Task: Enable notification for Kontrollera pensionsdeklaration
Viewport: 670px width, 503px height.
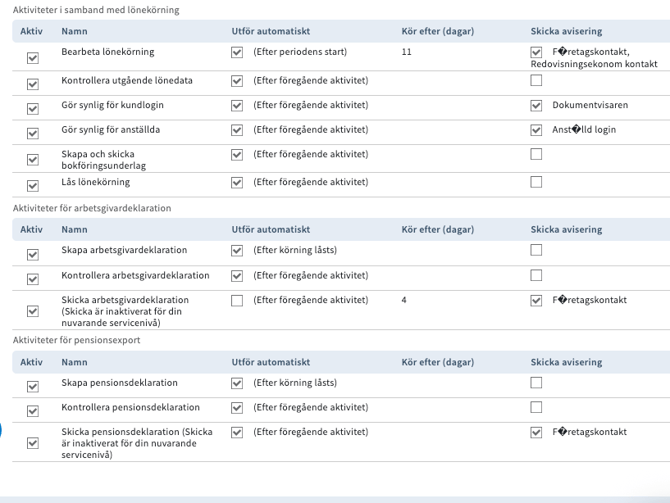Action: [x=537, y=407]
